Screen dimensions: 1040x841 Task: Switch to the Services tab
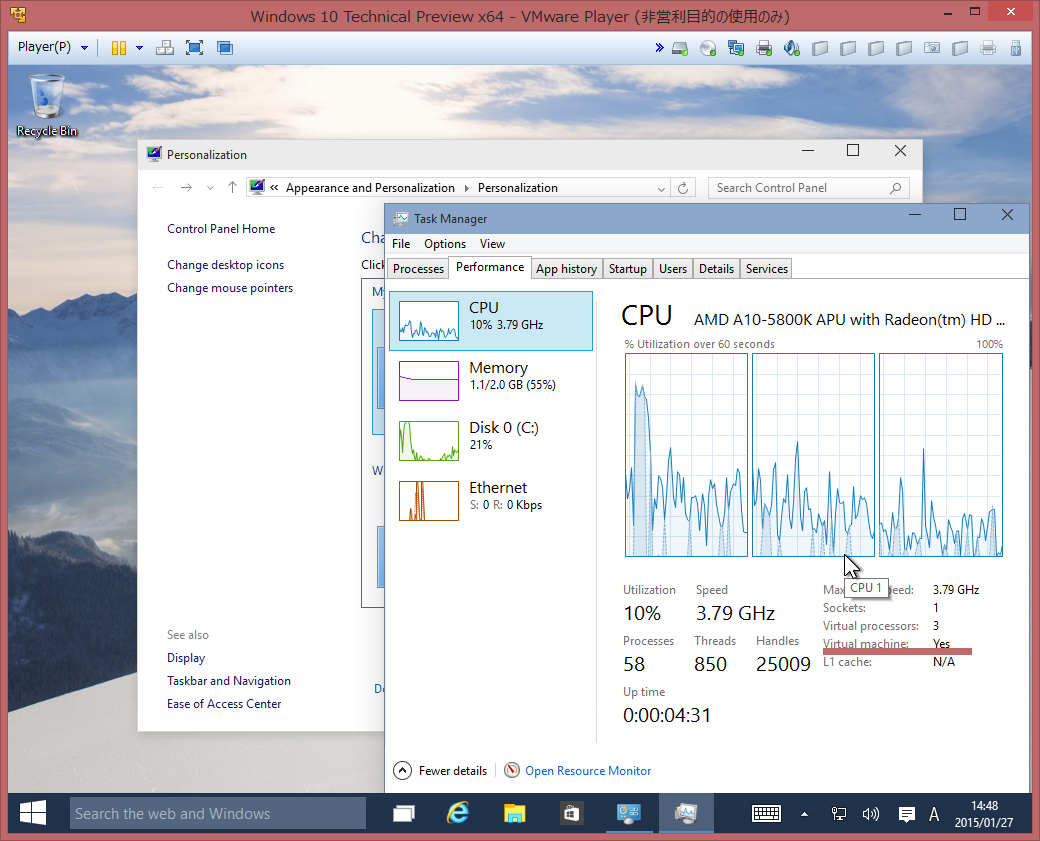[767, 269]
